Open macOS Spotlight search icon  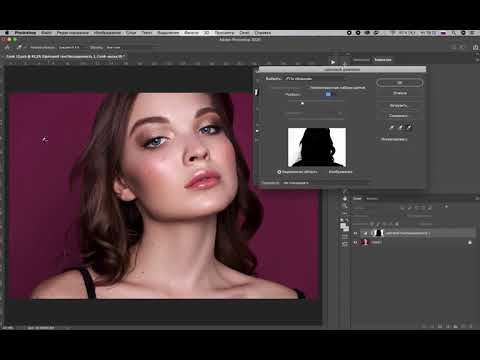click(453, 33)
